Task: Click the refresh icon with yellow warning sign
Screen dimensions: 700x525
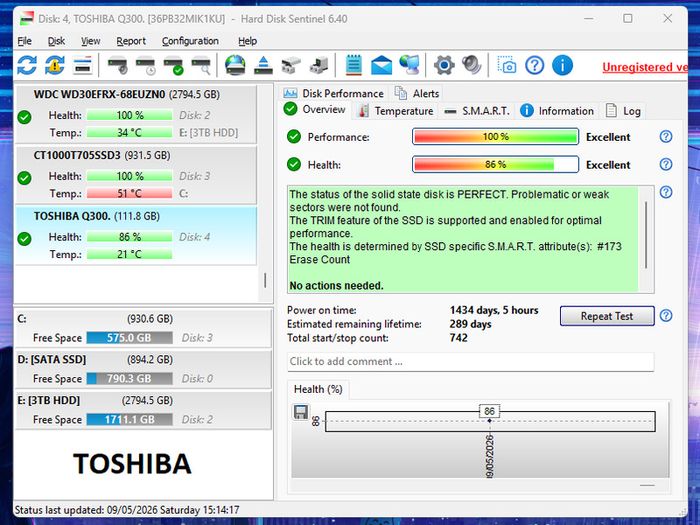Action: point(54,66)
